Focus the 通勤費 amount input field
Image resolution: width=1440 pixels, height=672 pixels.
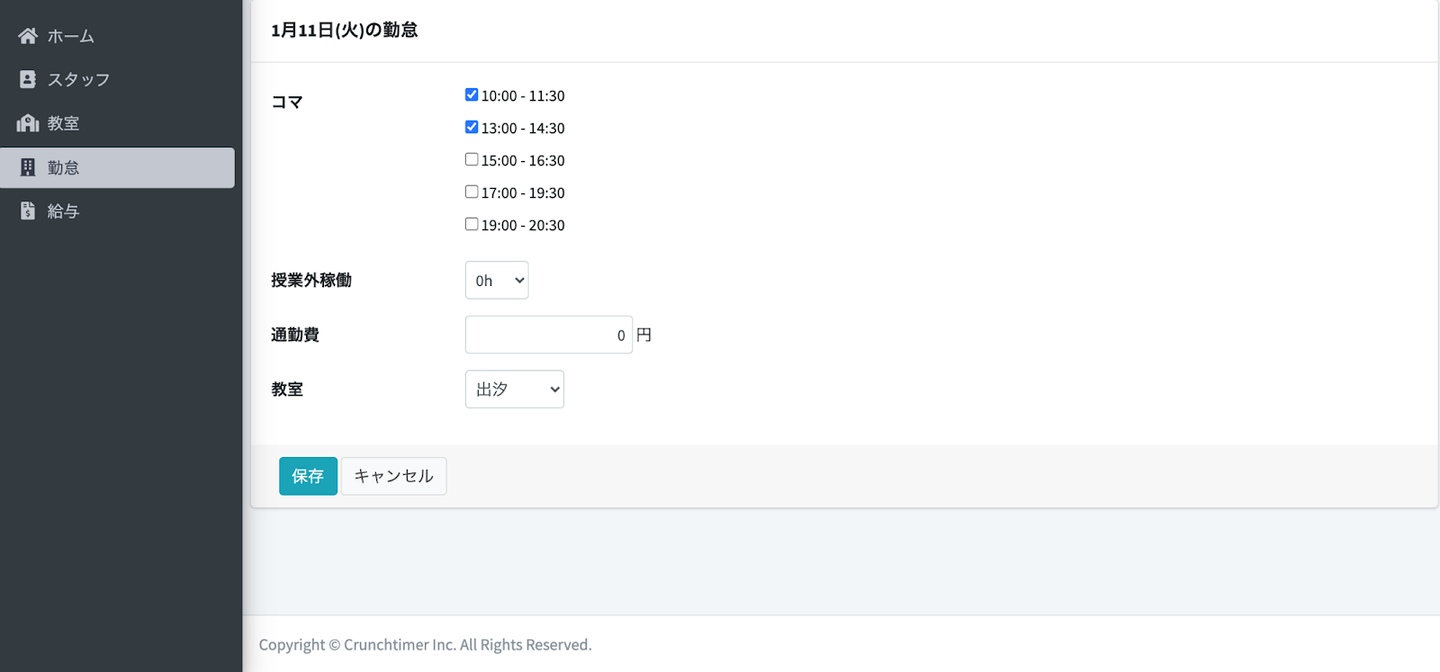tap(548, 335)
